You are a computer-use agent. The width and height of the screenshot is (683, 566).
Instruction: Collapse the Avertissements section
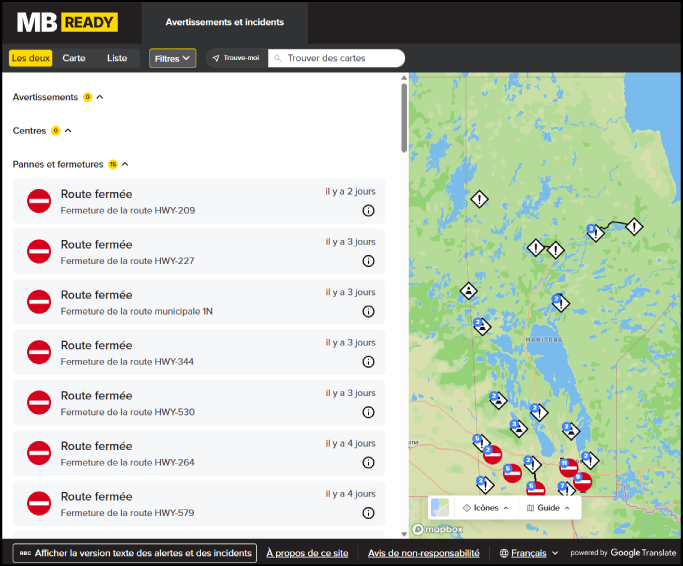(100, 97)
